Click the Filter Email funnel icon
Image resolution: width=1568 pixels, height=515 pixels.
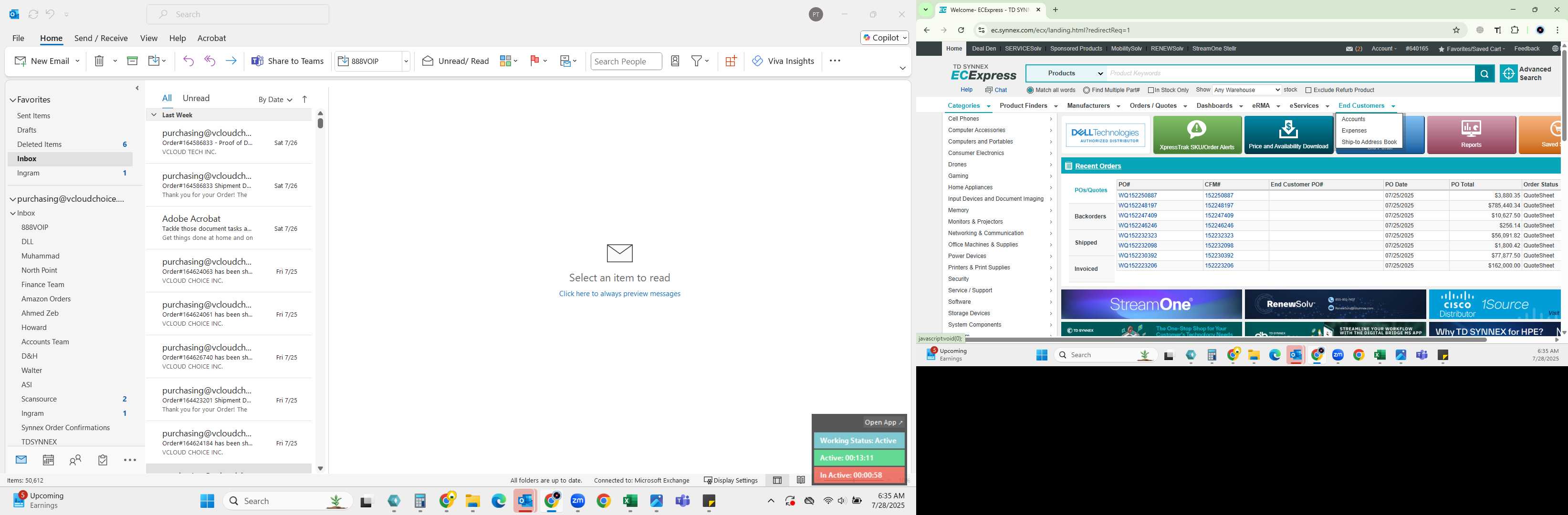tap(696, 61)
